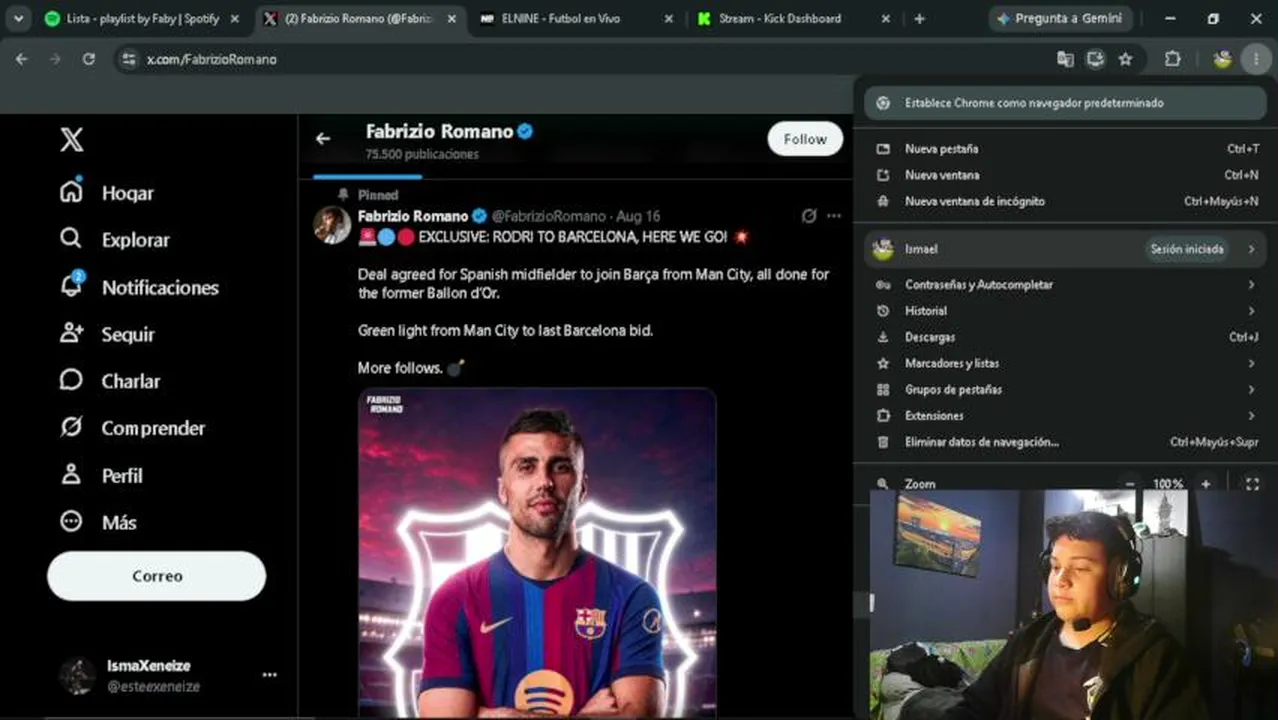Click Pregunta a Gemini button
The height and width of the screenshot is (720, 1278).
pos(1060,18)
